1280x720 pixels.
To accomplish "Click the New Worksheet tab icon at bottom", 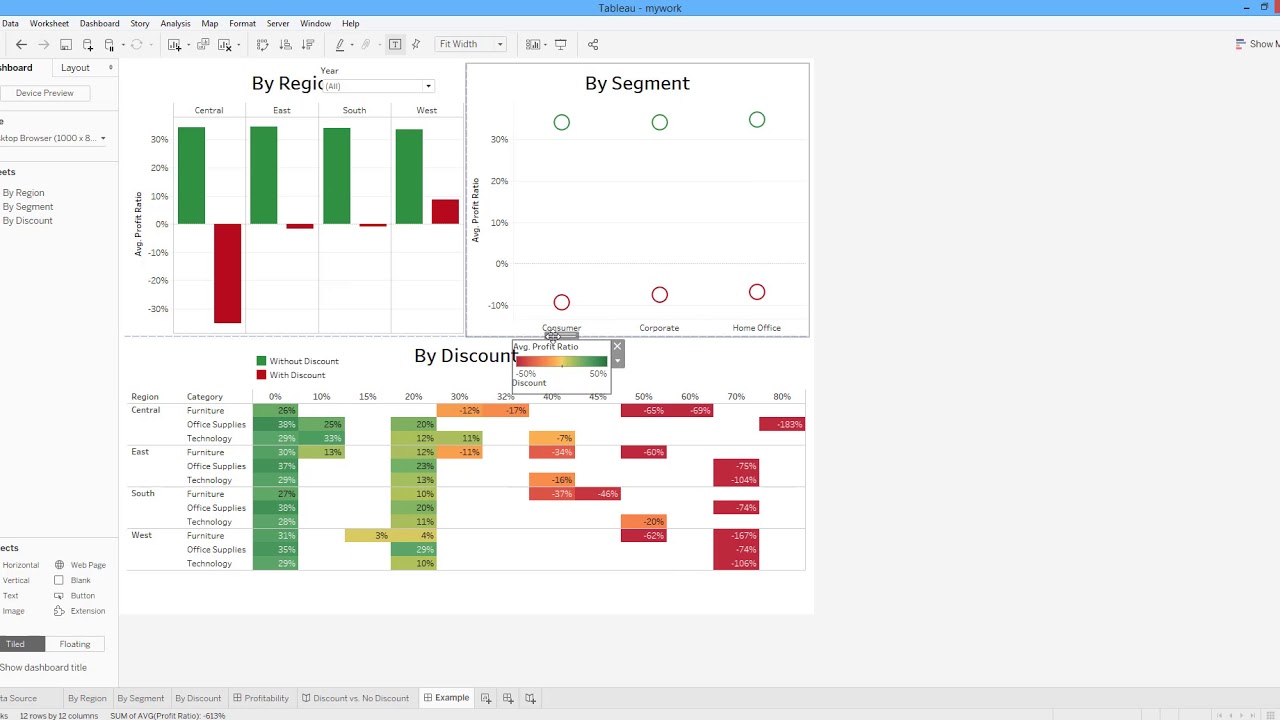I will (x=486, y=698).
